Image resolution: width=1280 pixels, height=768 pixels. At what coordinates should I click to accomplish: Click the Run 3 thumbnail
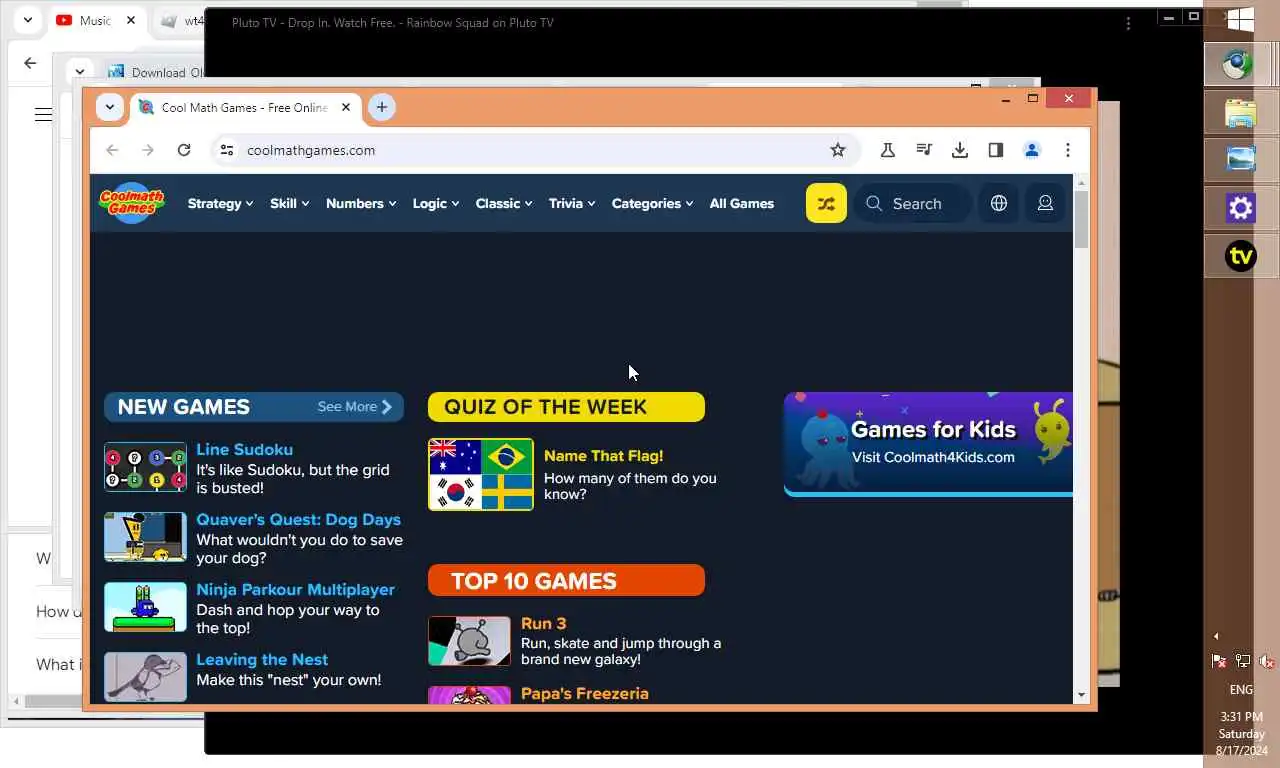pos(469,641)
